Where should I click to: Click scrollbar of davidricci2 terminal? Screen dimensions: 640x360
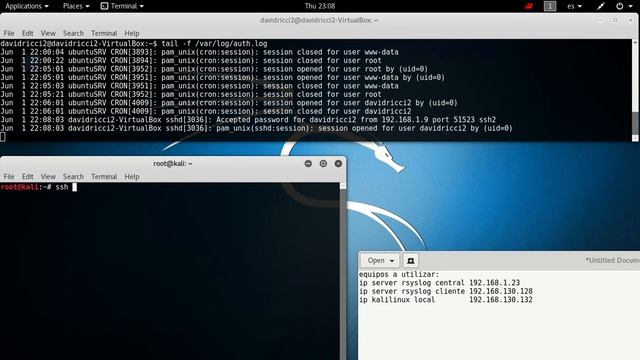point(635,90)
